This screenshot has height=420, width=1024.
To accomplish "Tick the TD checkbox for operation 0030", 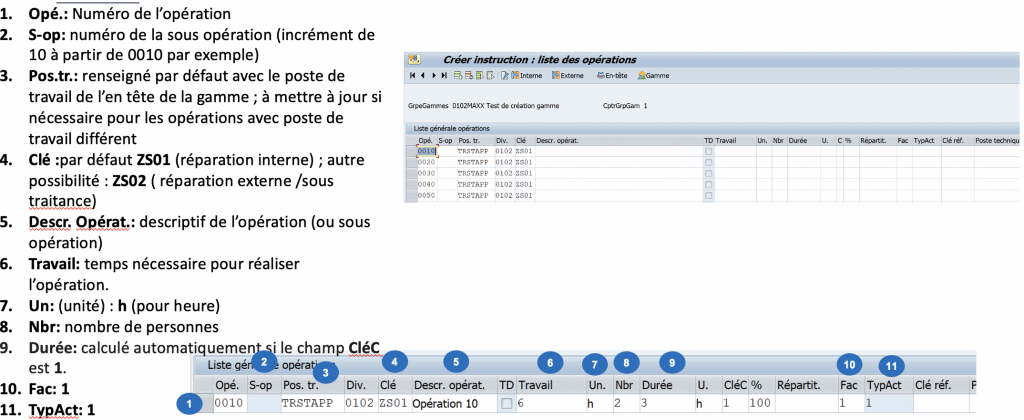I will [709, 172].
